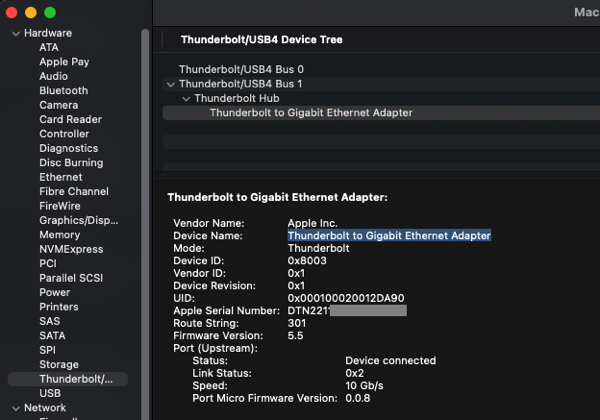
Task: Click the highlighted Device Name value text
Action: pyautogui.click(x=389, y=236)
